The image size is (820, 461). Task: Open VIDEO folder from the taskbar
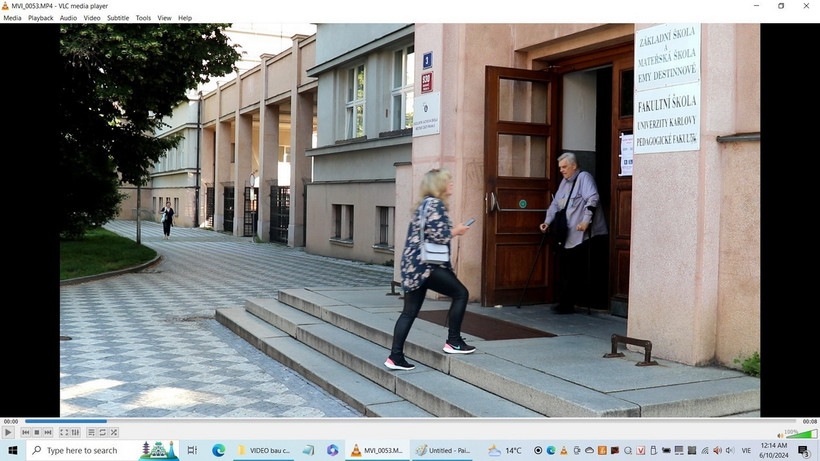[x=262, y=450]
